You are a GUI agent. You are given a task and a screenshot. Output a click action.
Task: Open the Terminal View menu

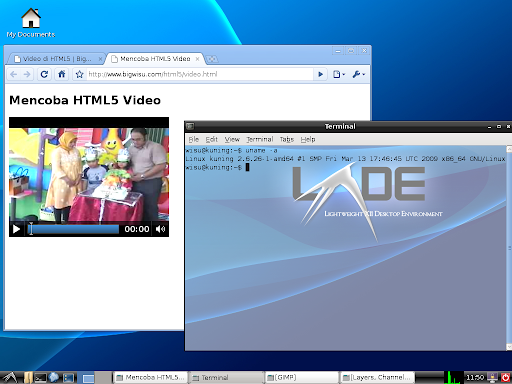coord(232,139)
